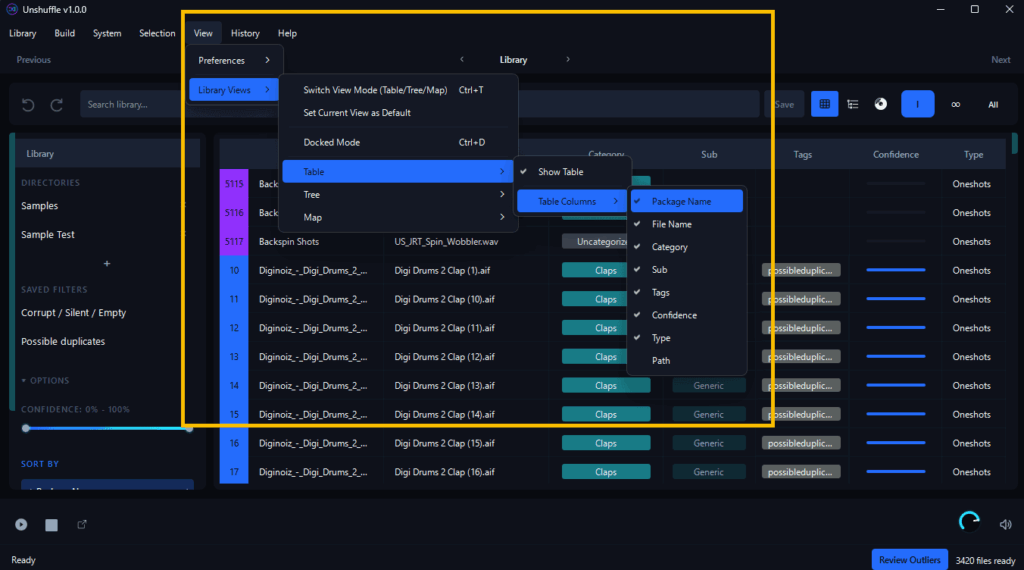Adjust the confidence slider left handle
1024x570 pixels.
pos(26,428)
